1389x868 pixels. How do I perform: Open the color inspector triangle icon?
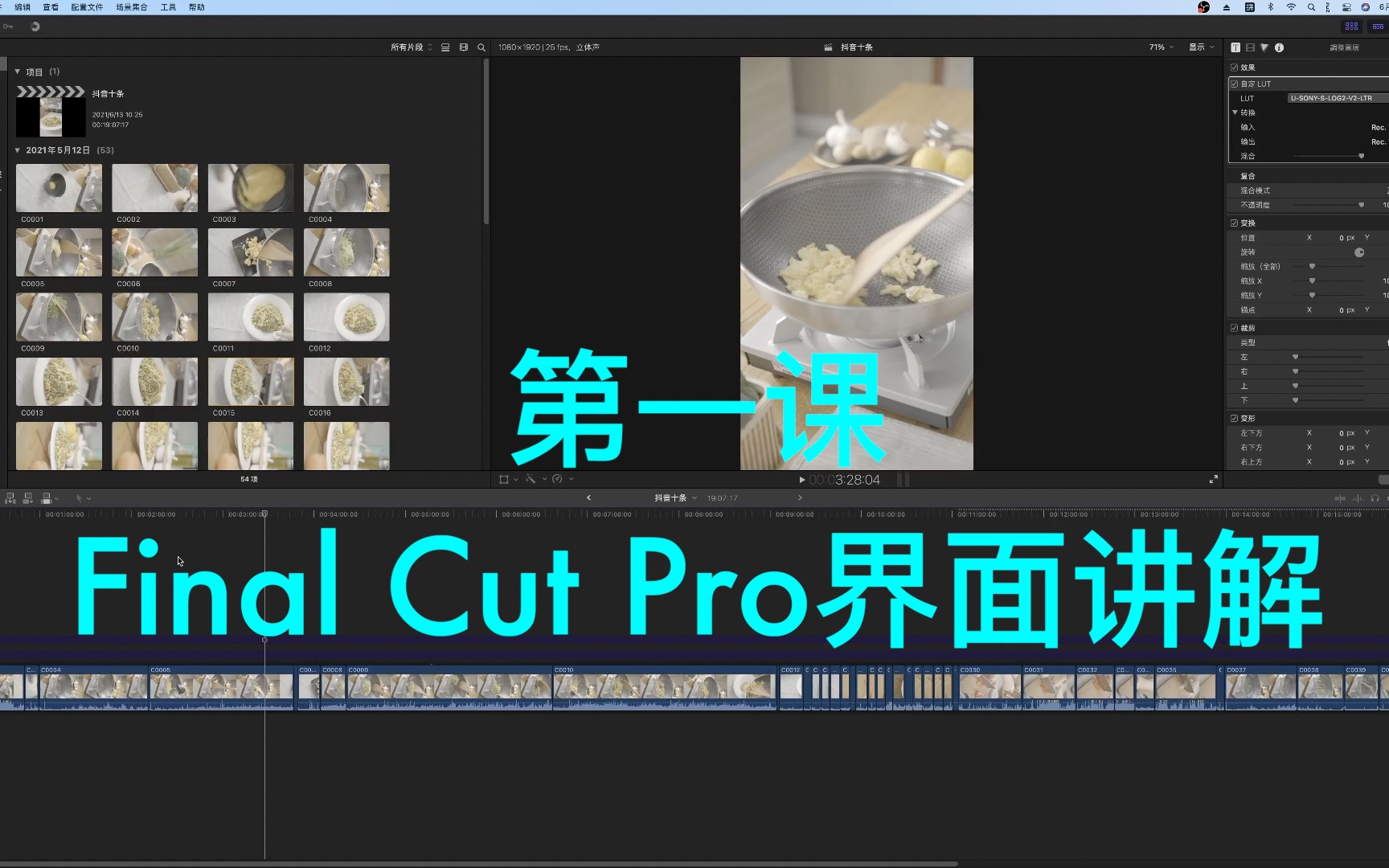(x=1264, y=47)
